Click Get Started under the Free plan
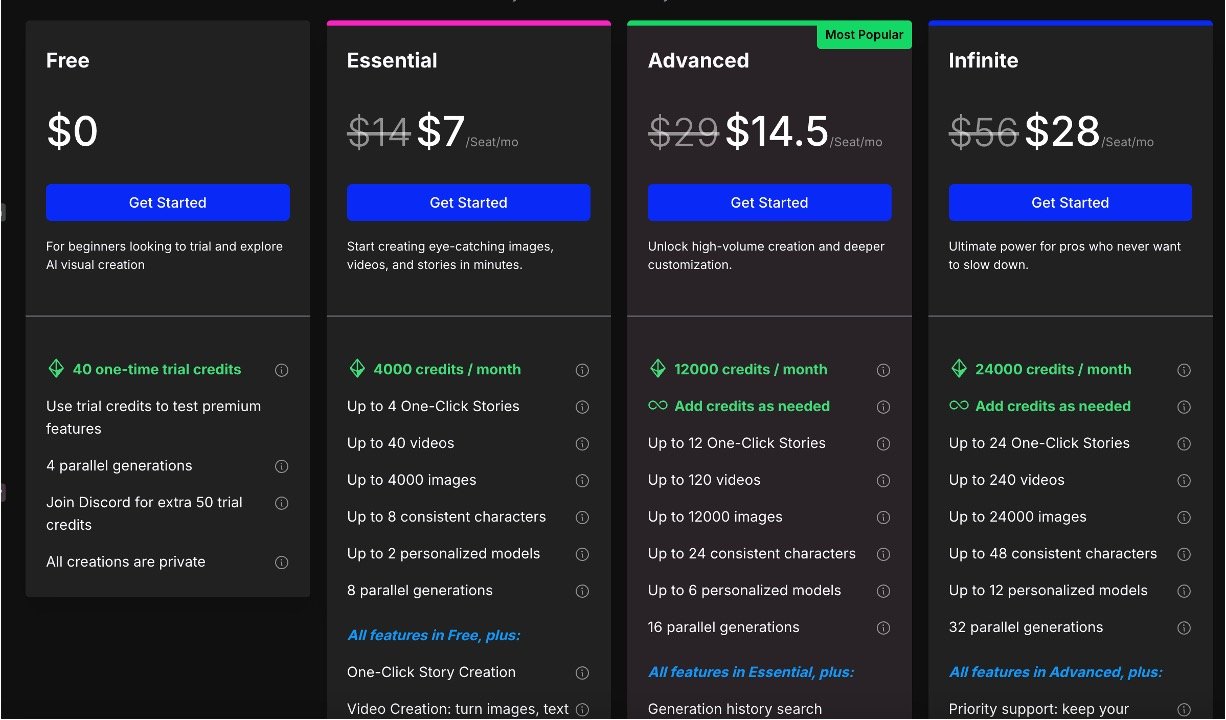This screenshot has width=1226, height=720. [168, 202]
